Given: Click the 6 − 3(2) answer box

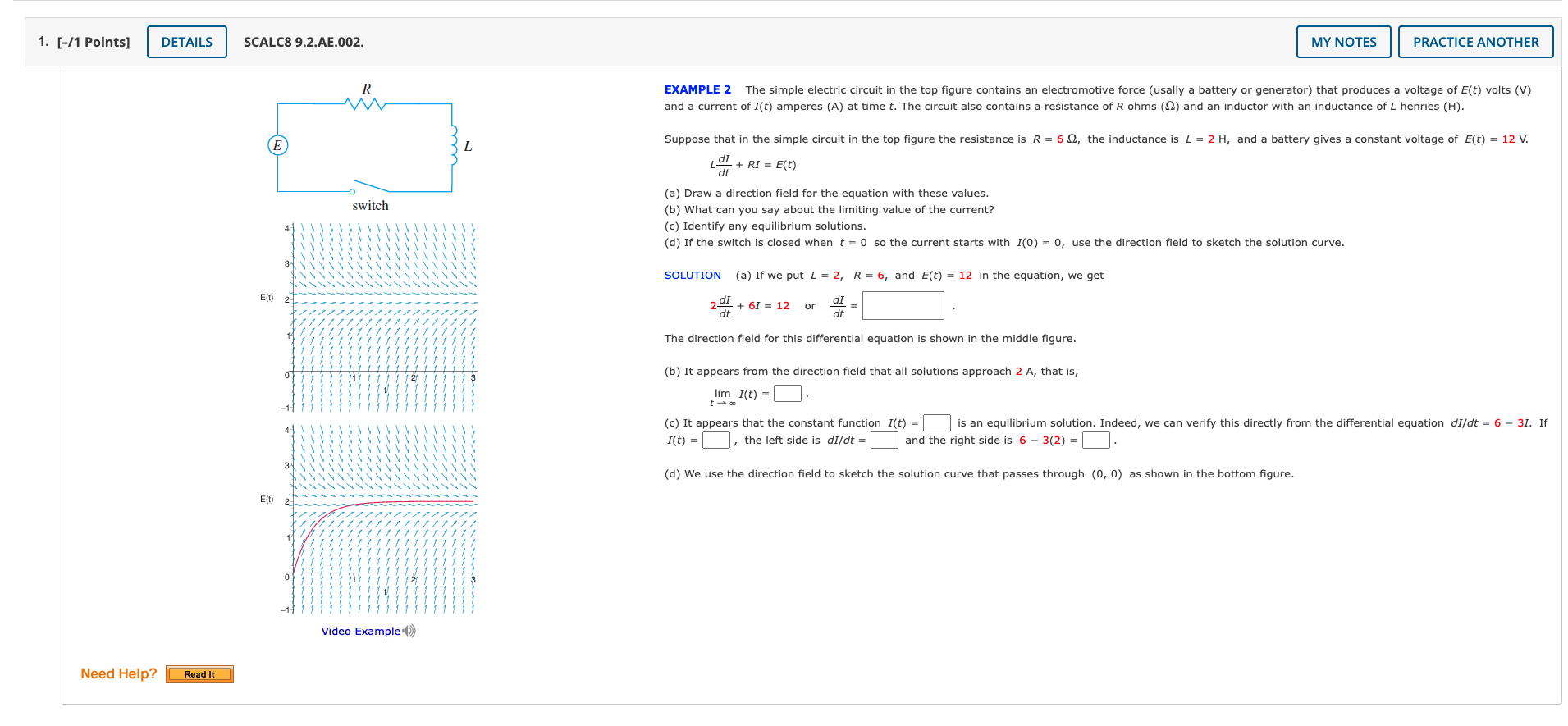Looking at the screenshot, I should click(1096, 441).
